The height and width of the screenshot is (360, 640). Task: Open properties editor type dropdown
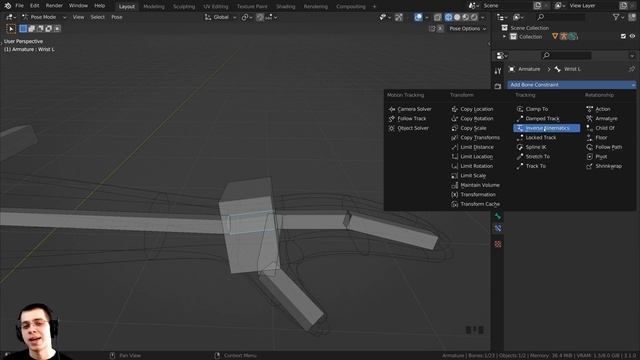[x=502, y=56]
